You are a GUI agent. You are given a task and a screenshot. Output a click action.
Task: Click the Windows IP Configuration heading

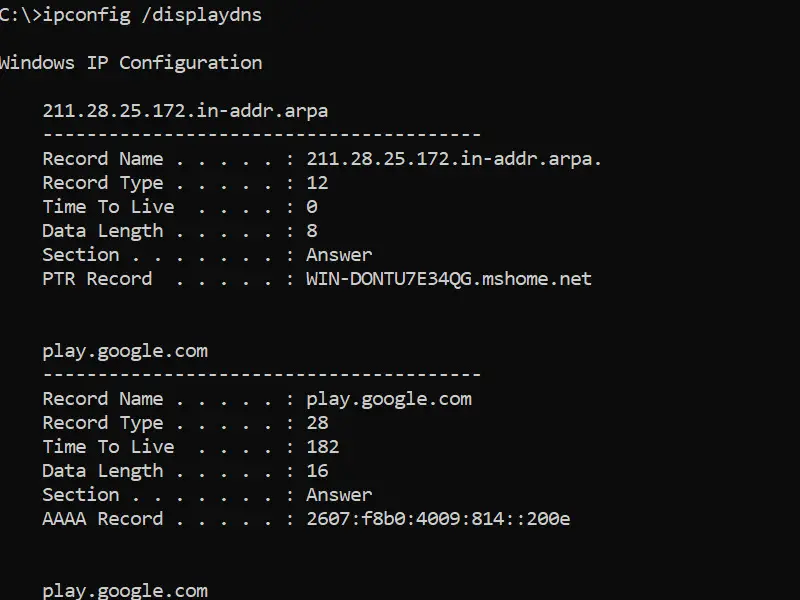(131, 63)
